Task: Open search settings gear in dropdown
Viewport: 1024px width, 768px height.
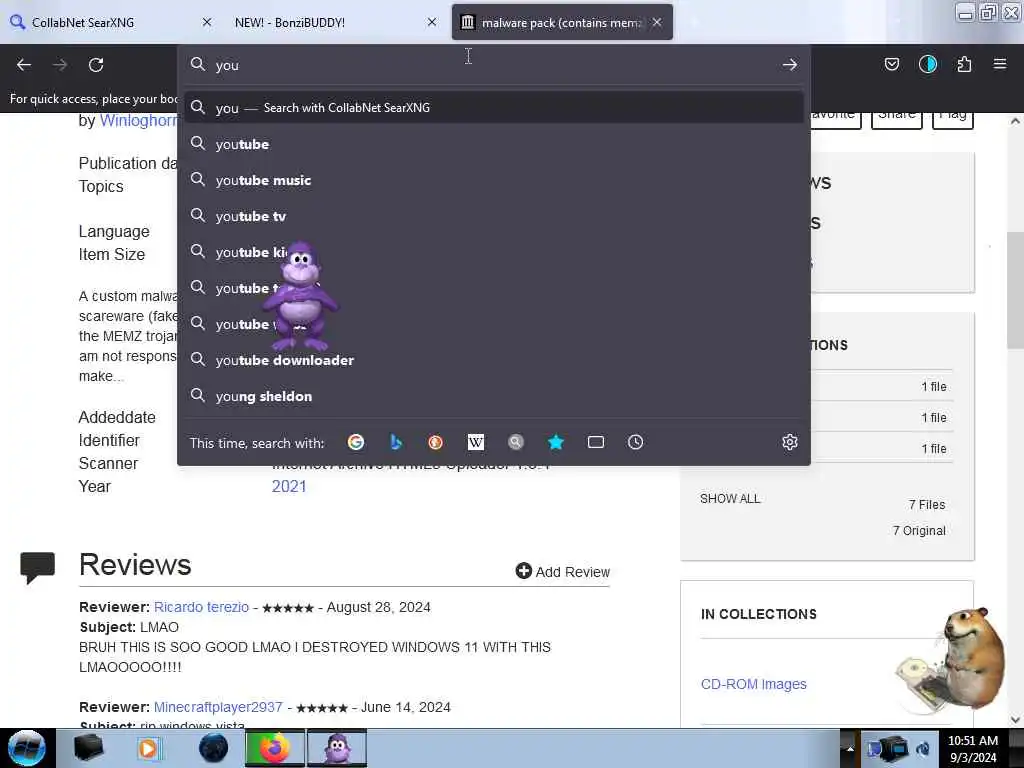Action: (x=790, y=442)
